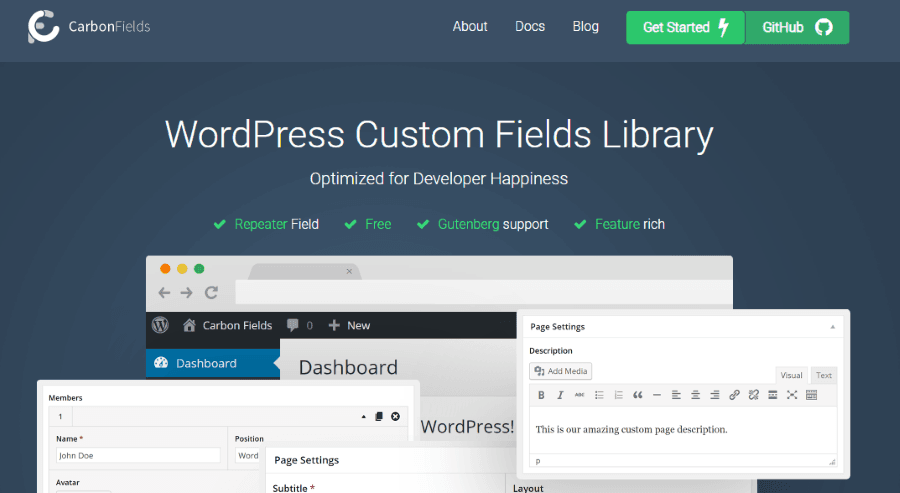Switch to the Visual editor tab

click(792, 375)
